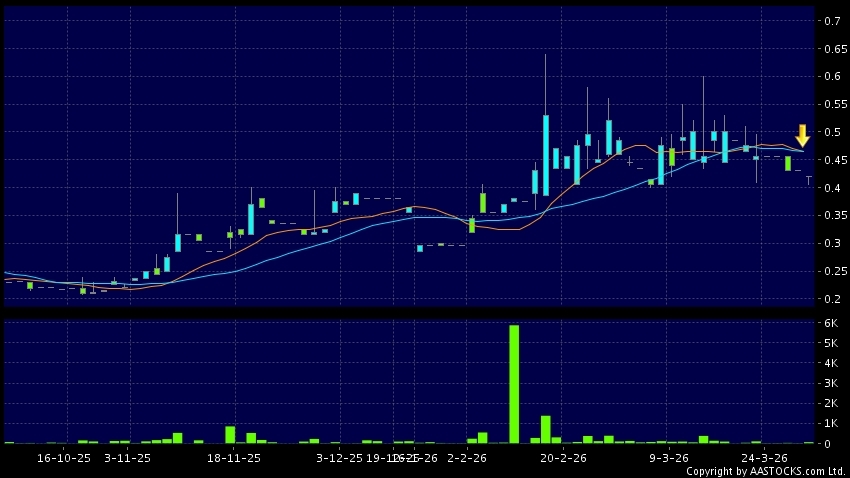Select the 24-3-26 date label
The width and height of the screenshot is (850, 478).
[x=764, y=457]
